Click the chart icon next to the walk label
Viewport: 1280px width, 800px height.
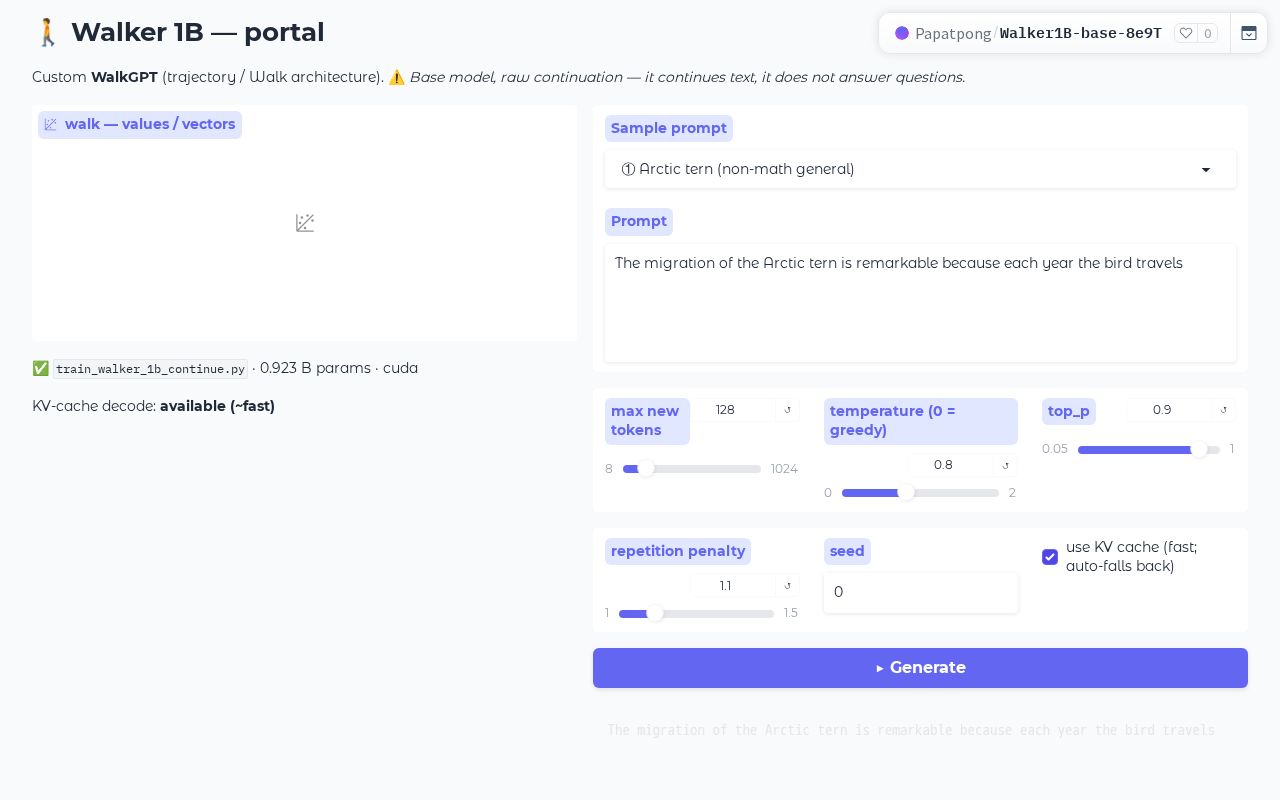51,125
